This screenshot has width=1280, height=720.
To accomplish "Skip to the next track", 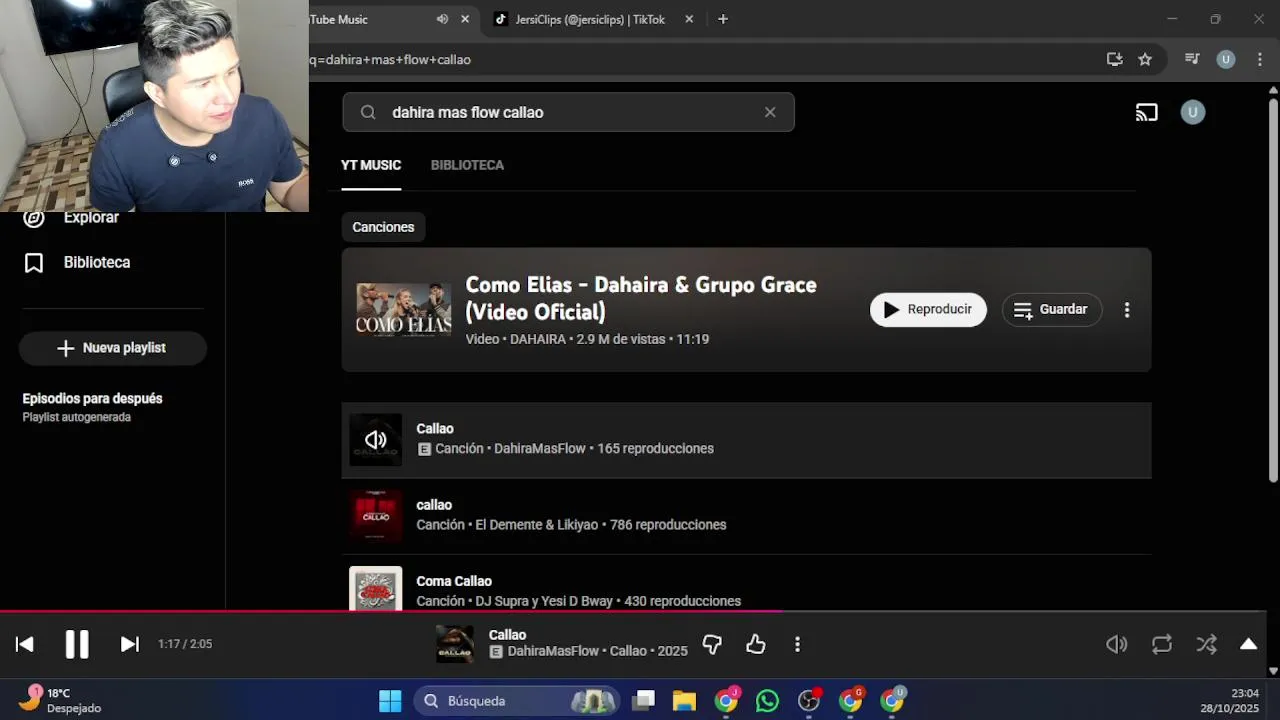I will (x=129, y=644).
